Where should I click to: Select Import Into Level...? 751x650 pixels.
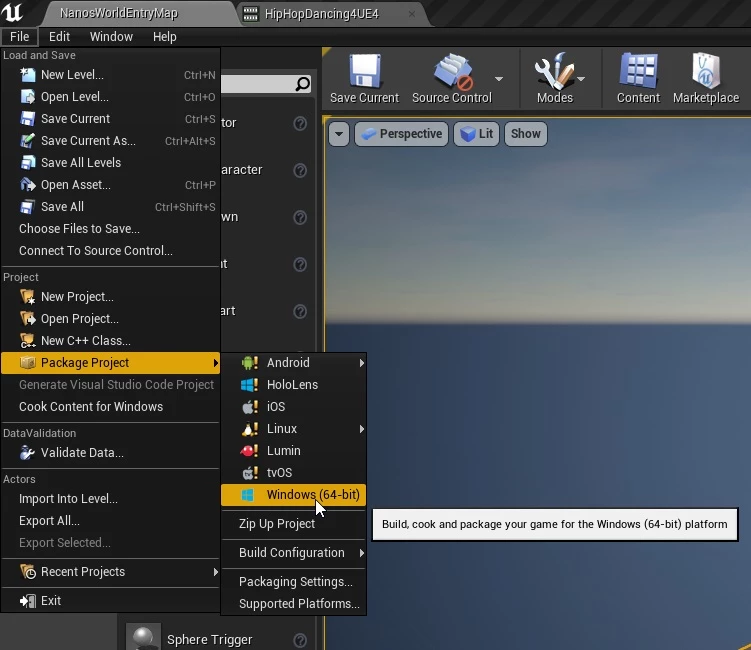tap(110, 499)
